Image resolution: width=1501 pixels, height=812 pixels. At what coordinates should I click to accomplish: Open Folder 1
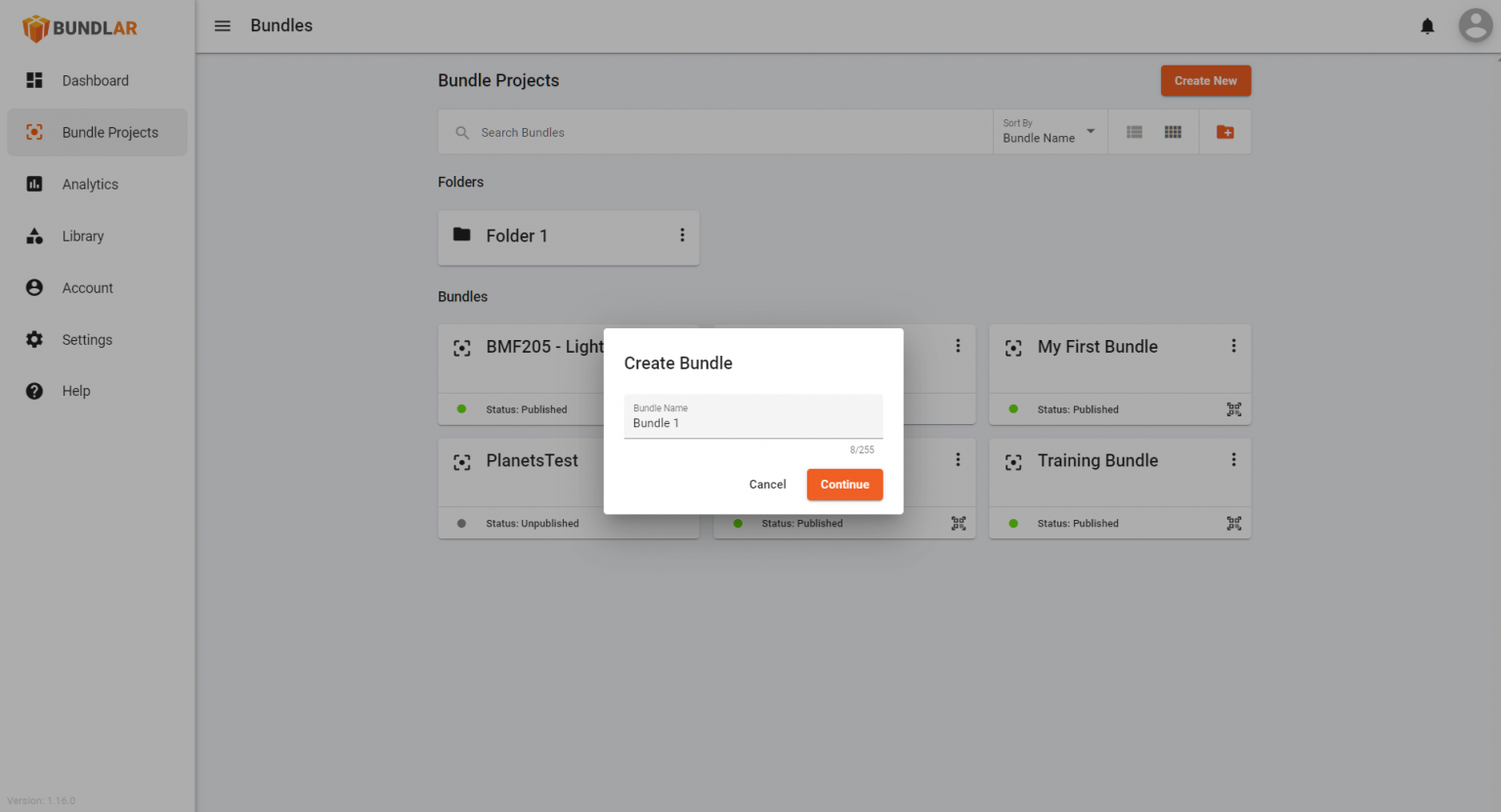(x=569, y=236)
